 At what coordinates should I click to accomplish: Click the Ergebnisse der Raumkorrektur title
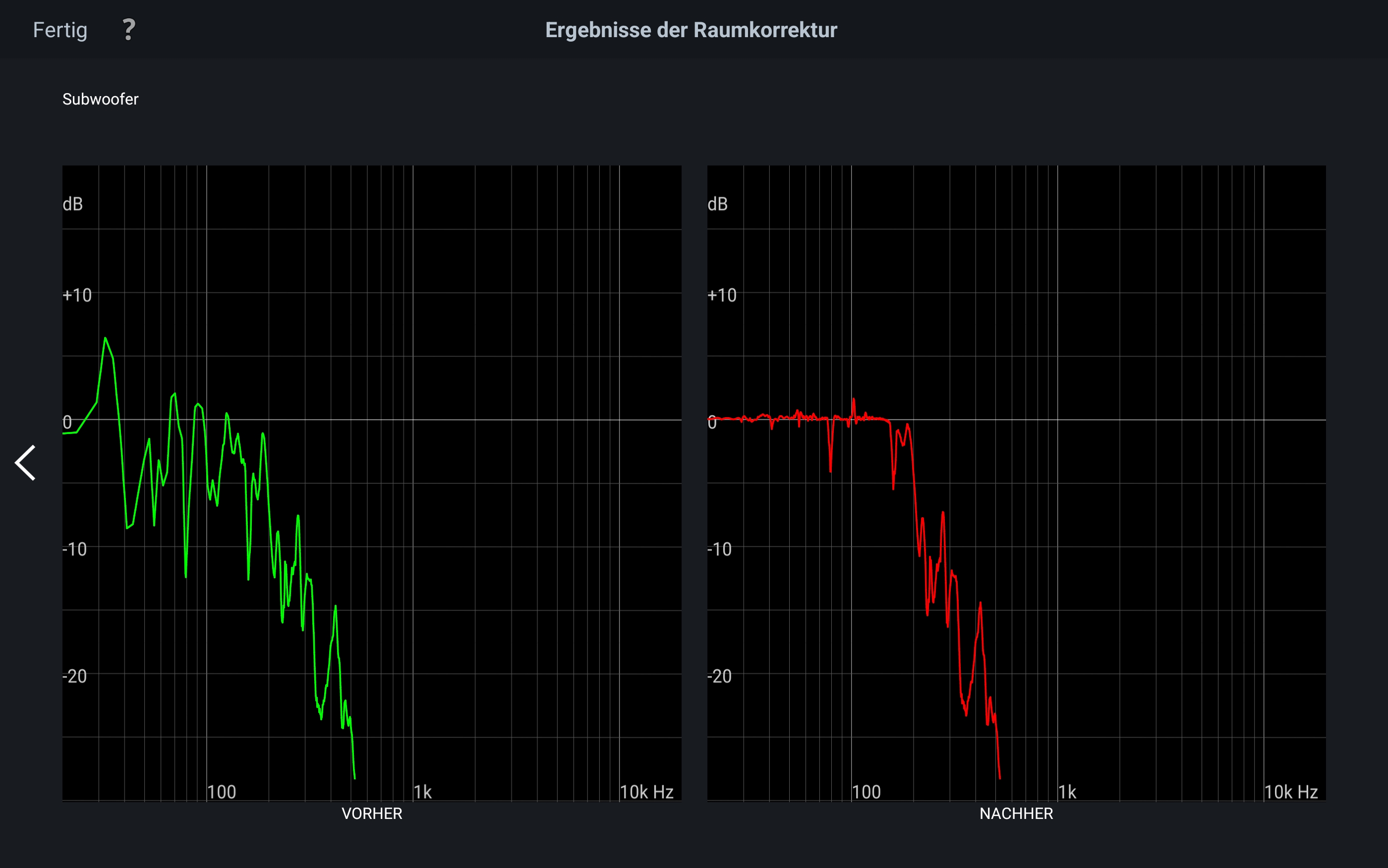point(691,30)
